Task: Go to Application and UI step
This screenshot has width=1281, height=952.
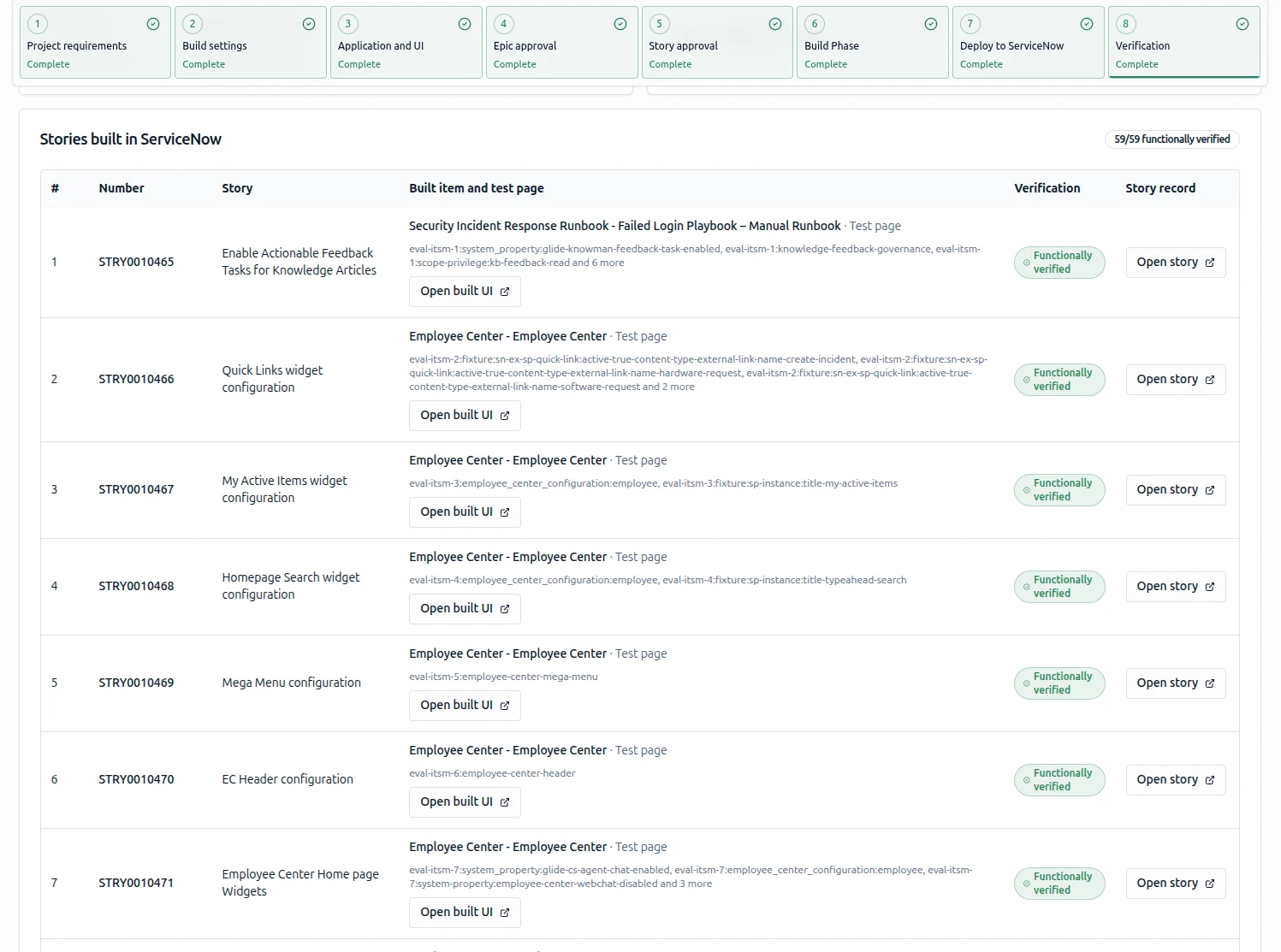Action: click(x=406, y=43)
